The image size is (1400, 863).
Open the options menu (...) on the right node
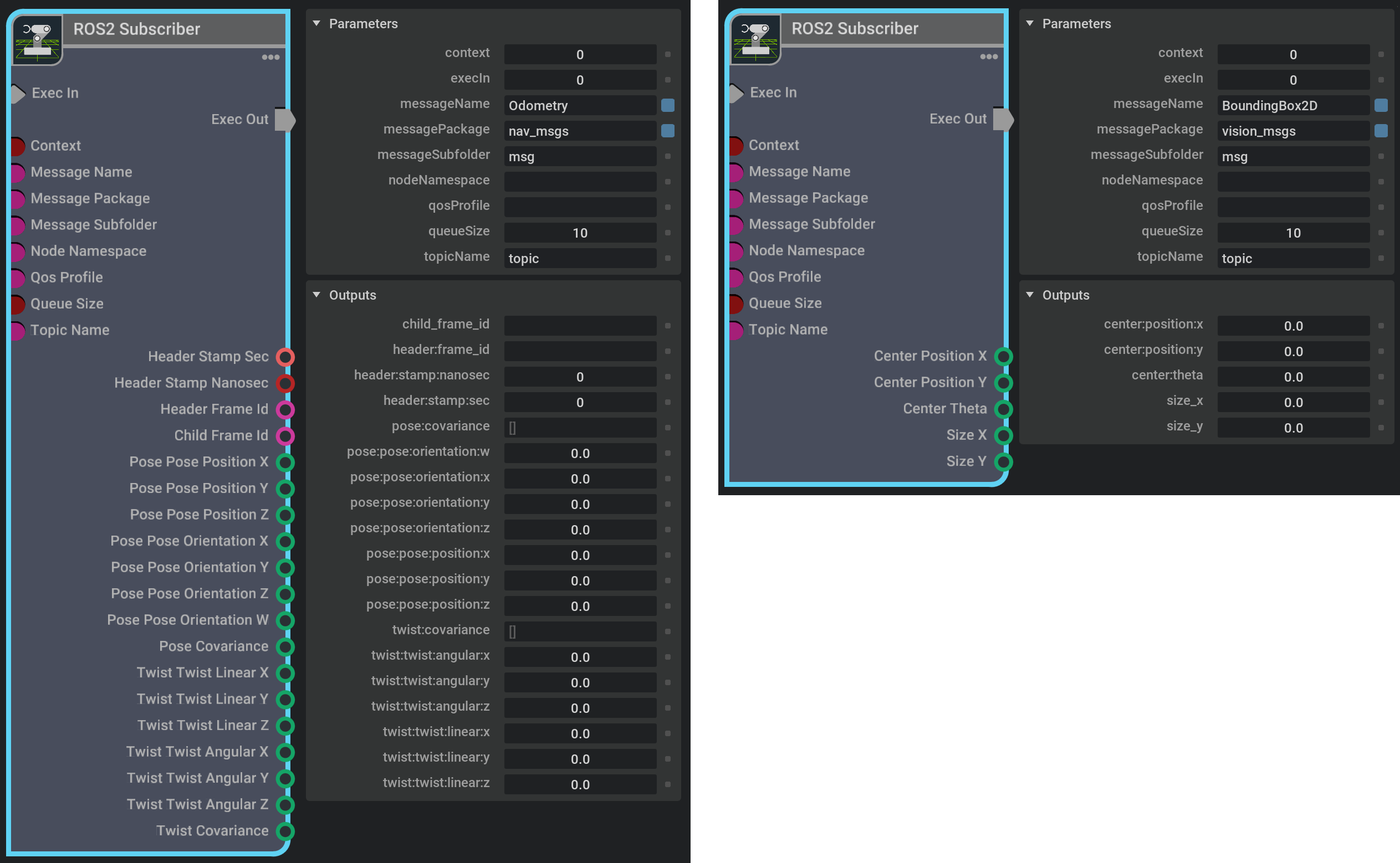point(989,56)
